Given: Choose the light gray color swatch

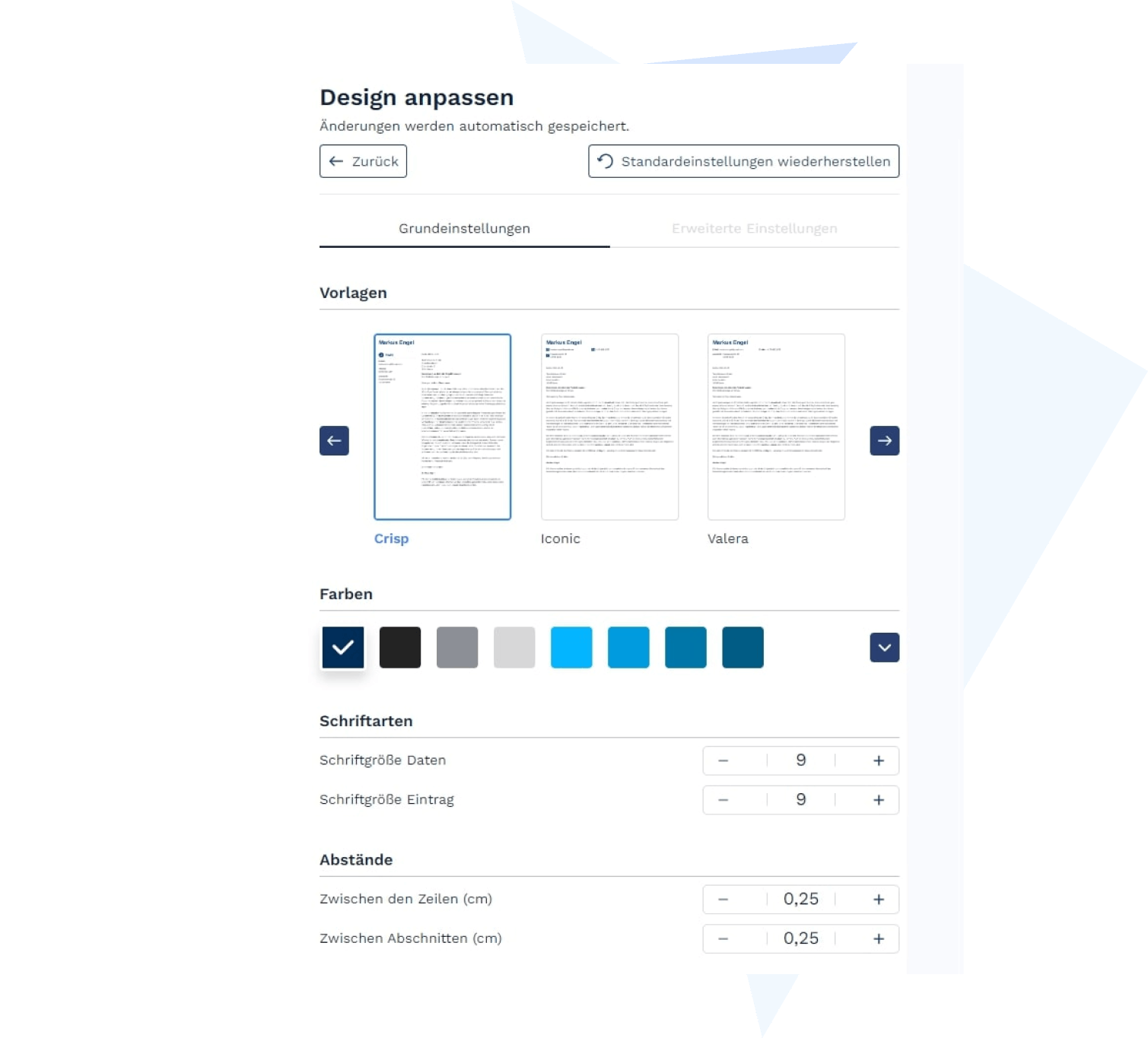Looking at the screenshot, I should pyautogui.click(x=514, y=647).
